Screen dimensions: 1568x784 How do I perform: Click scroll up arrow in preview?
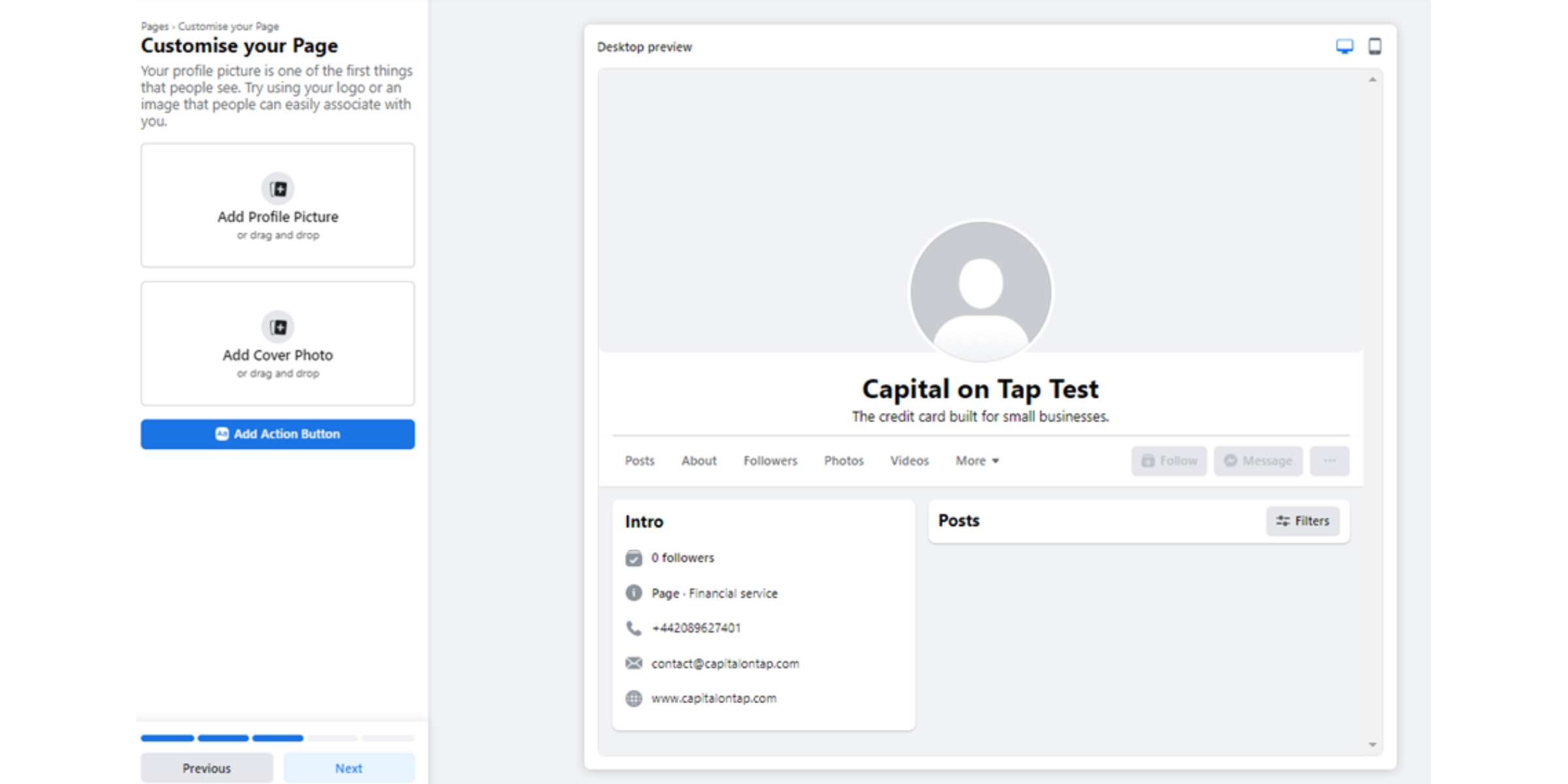click(x=1373, y=80)
